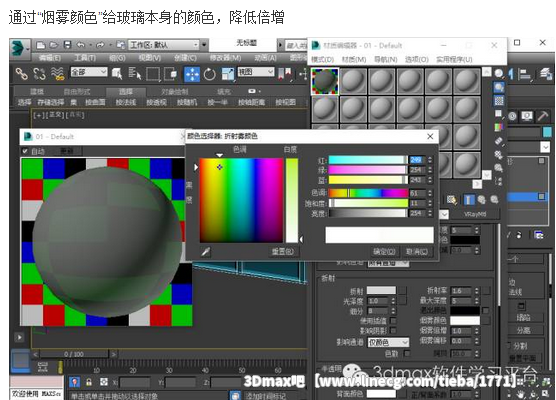Click the selection lock icon in status bar
The width and height of the screenshot is (556, 400).
pos(89,382)
